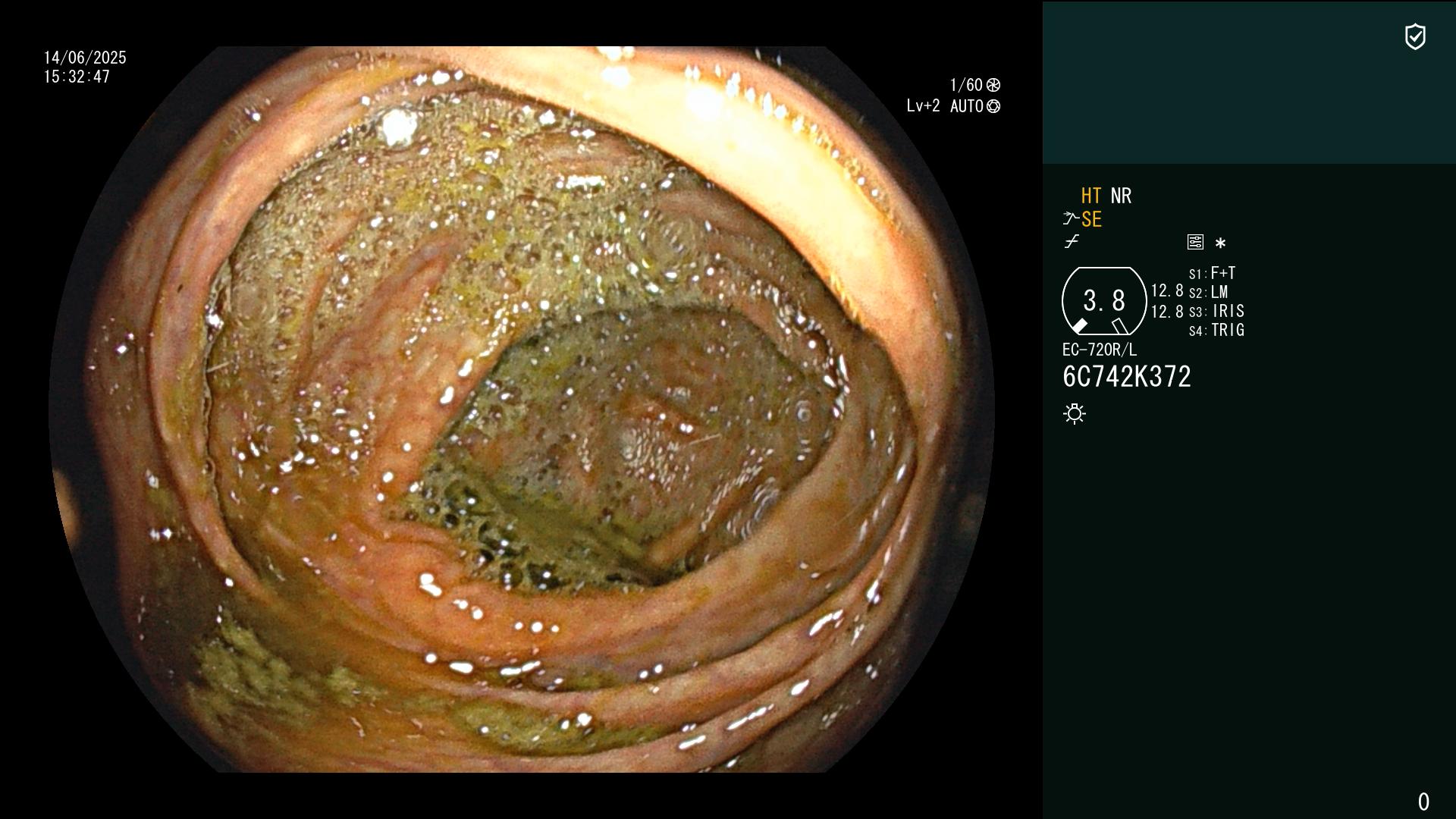Select the S4: TRIG switch assignment
Image resolution: width=1456 pixels, height=819 pixels.
click(1216, 330)
